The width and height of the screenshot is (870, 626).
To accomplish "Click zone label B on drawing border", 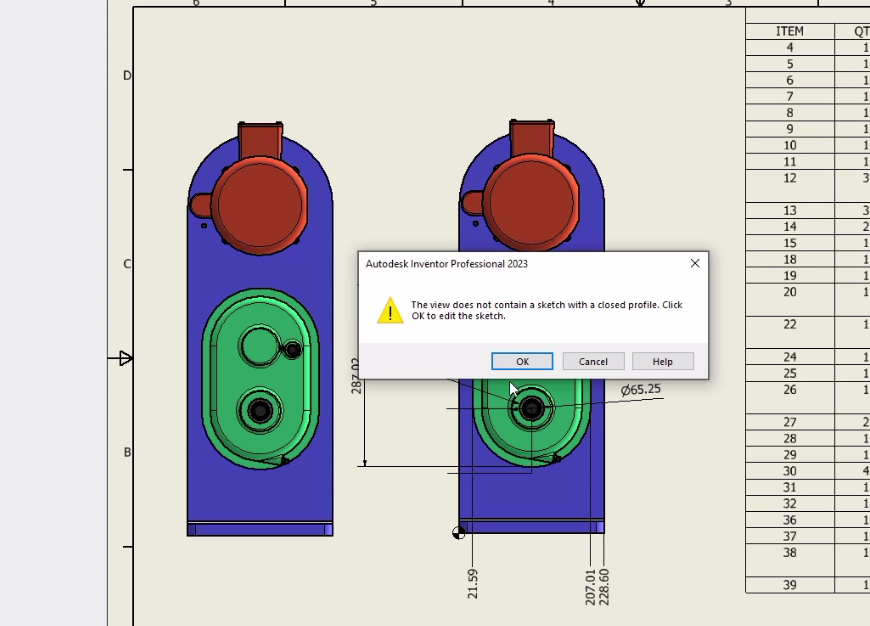I will tap(127, 452).
